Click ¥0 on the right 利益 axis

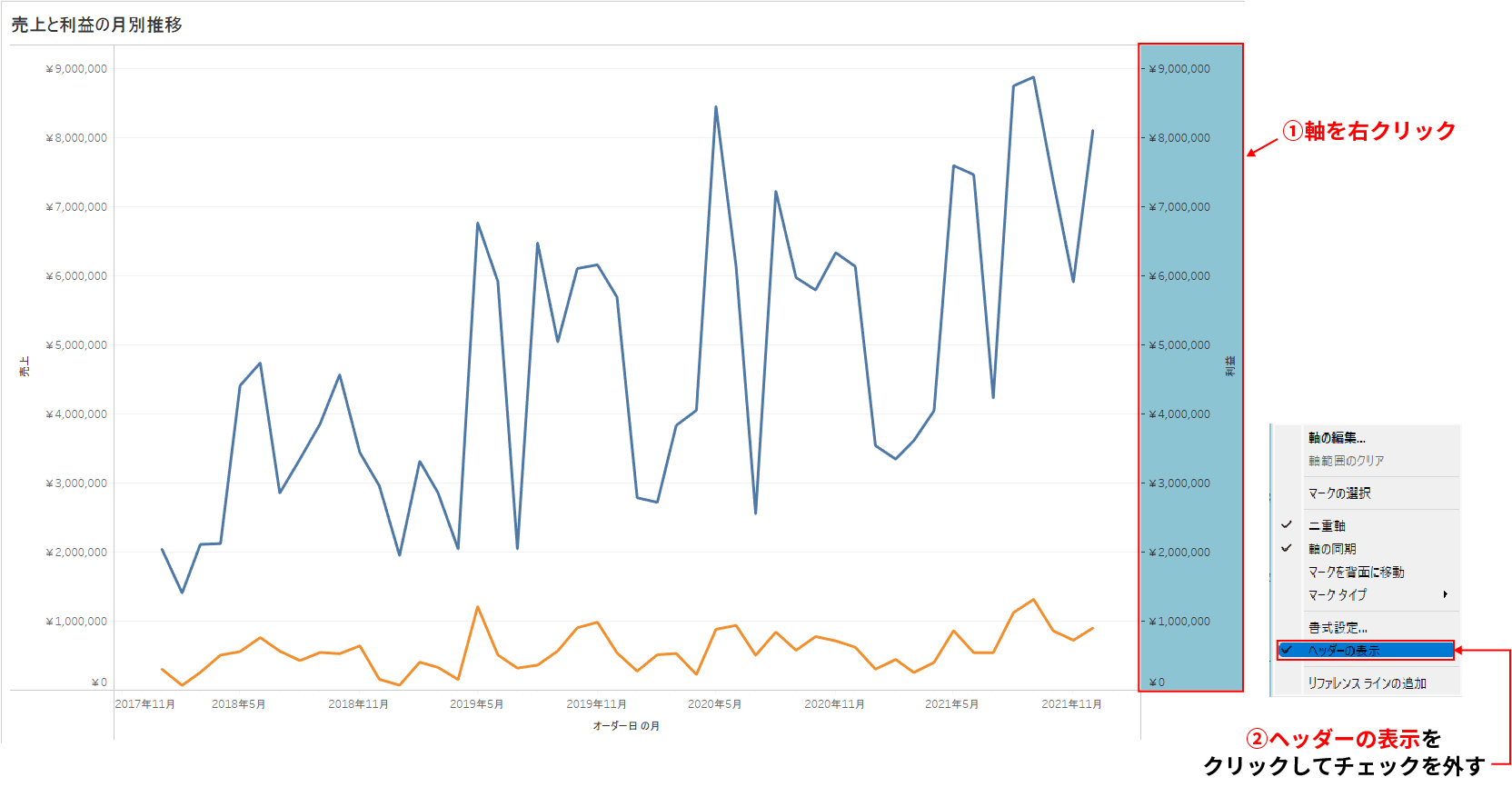1157,682
